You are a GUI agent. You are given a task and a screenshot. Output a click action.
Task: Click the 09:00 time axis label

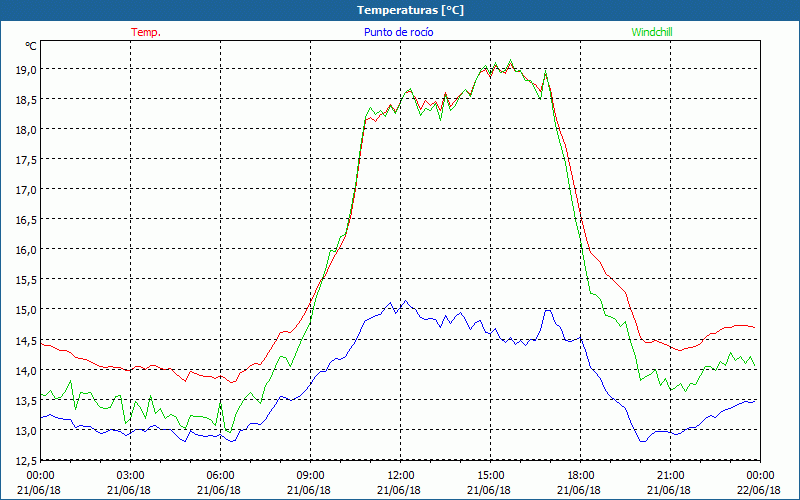click(310, 476)
